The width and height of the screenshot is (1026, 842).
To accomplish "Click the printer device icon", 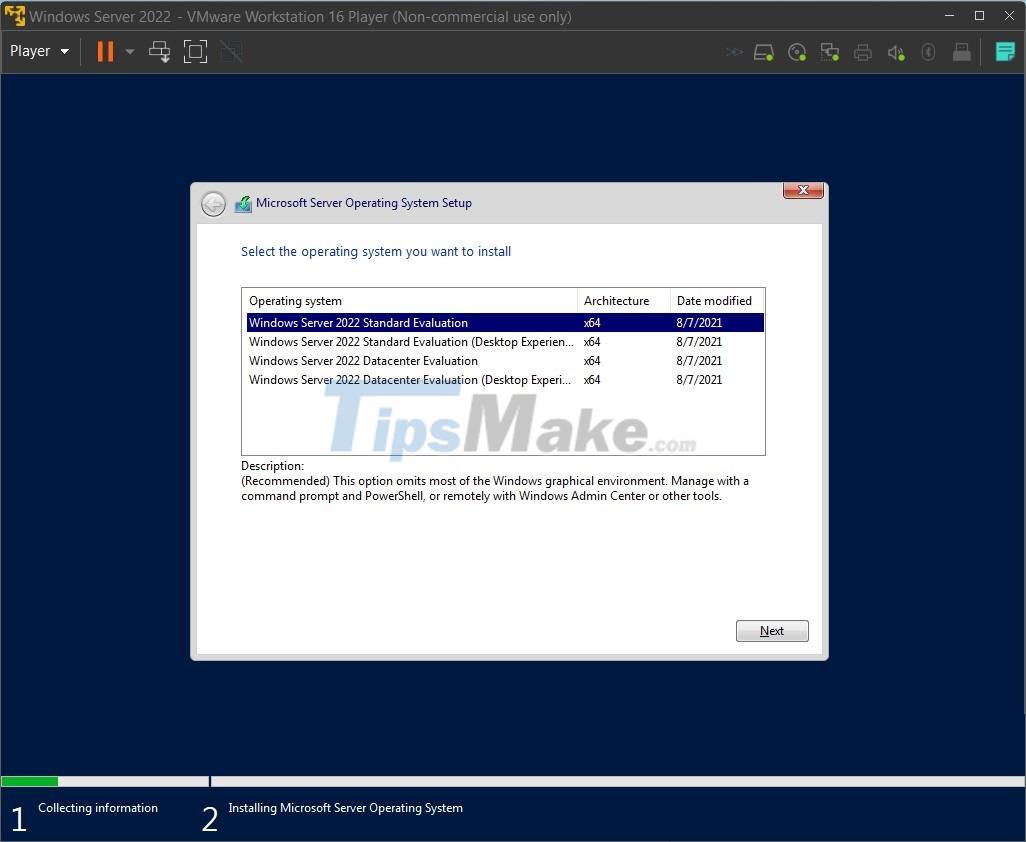I will tap(863, 51).
